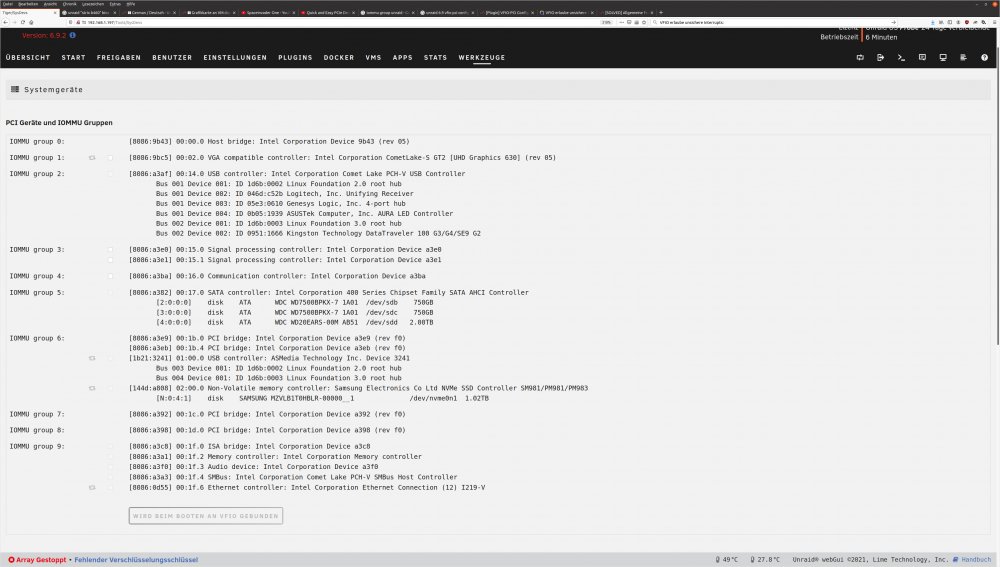
Task: Click the IOMMU group 7 label
Action: 37,415
